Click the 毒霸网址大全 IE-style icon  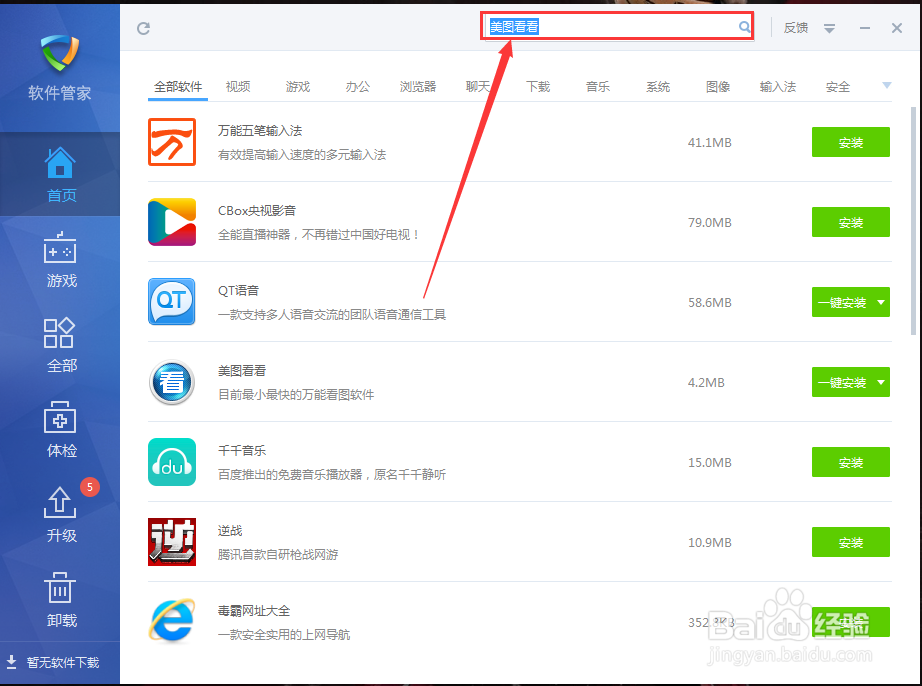(x=172, y=621)
